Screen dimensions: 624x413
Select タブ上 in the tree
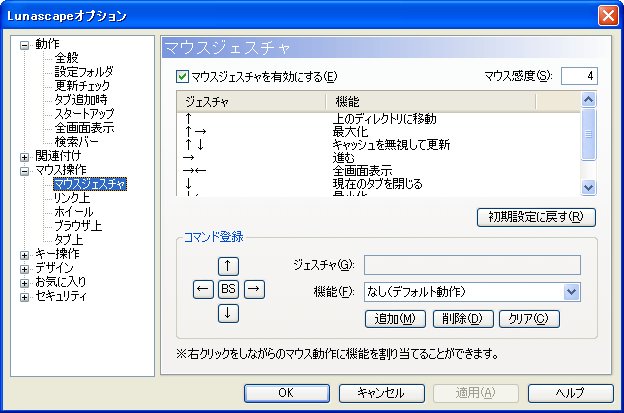click(69, 240)
